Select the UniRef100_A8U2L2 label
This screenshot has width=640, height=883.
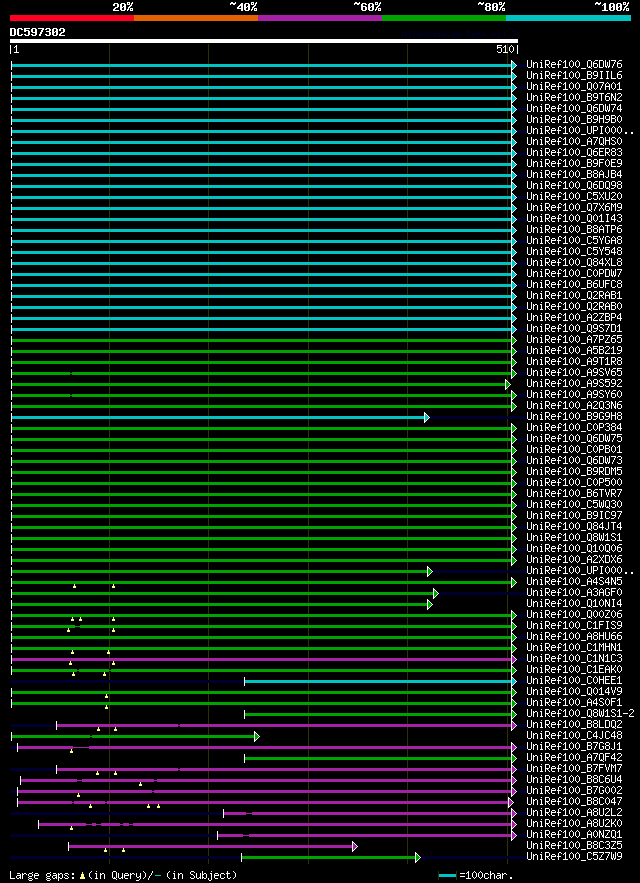click(x=574, y=813)
